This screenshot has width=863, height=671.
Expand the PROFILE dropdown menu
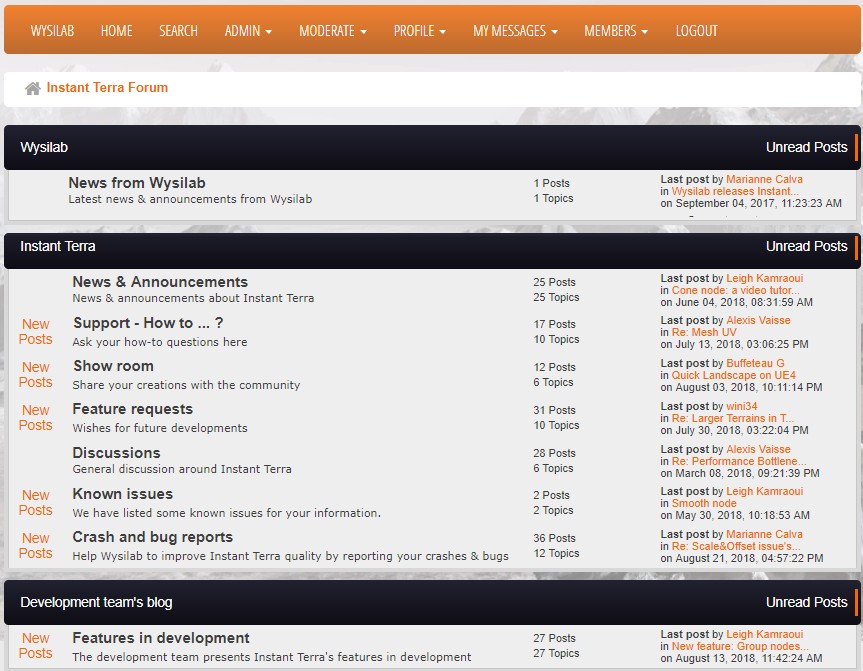[x=420, y=31]
